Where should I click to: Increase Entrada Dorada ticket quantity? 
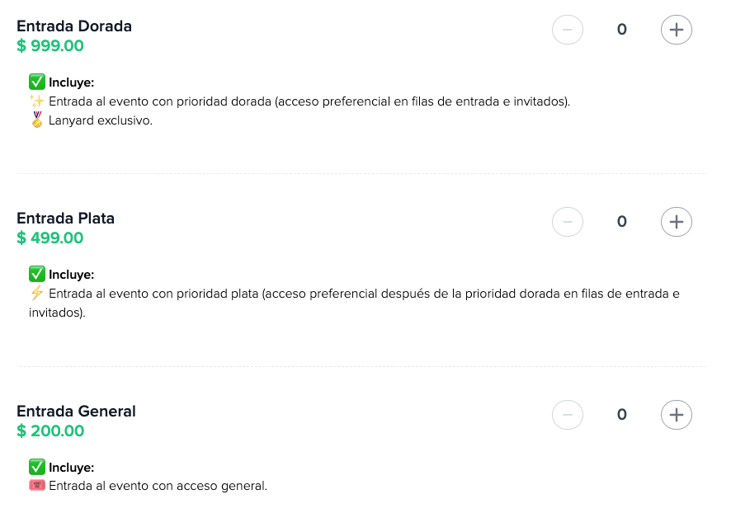coord(676,30)
